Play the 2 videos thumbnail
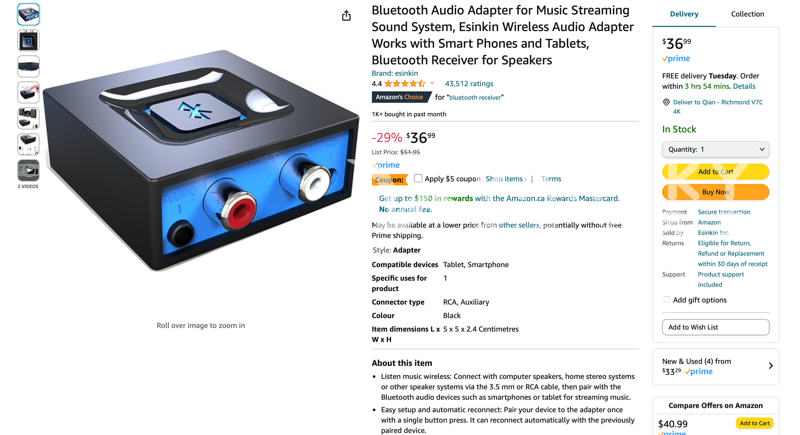Screen dimensions: 800x435 click(28, 171)
